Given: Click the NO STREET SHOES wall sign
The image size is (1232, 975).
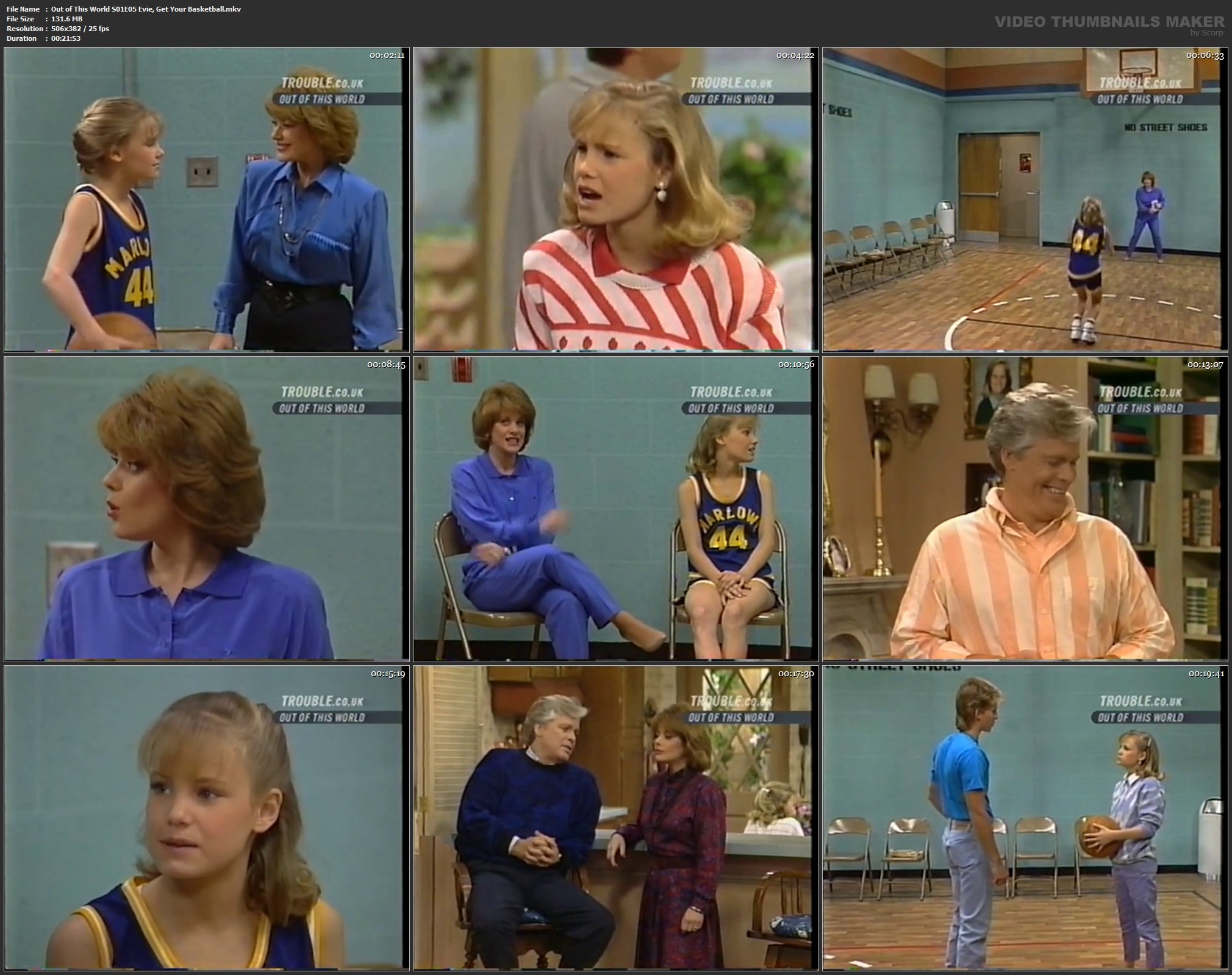Looking at the screenshot, I should click(x=1165, y=127).
